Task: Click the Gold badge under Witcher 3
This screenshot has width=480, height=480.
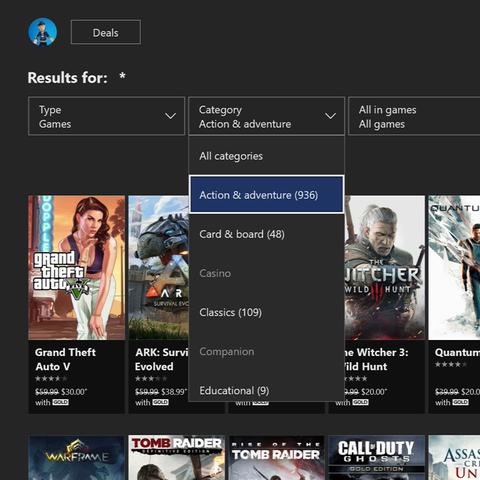Action: (x=360, y=403)
